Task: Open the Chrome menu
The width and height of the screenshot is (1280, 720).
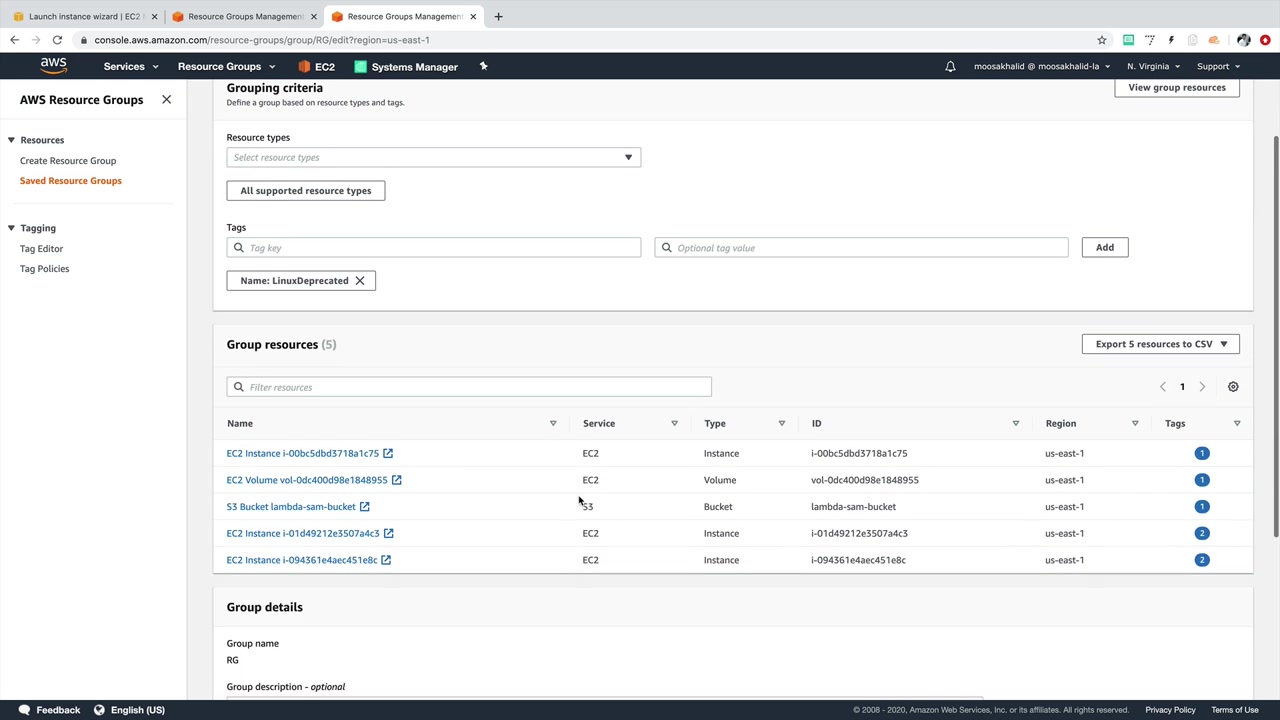Action: coord(1266,40)
